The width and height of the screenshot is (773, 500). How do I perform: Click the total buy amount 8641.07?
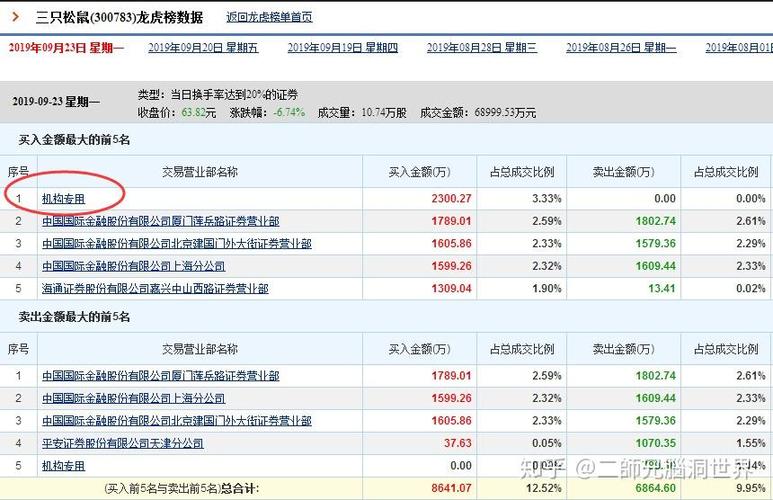point(452,488)
